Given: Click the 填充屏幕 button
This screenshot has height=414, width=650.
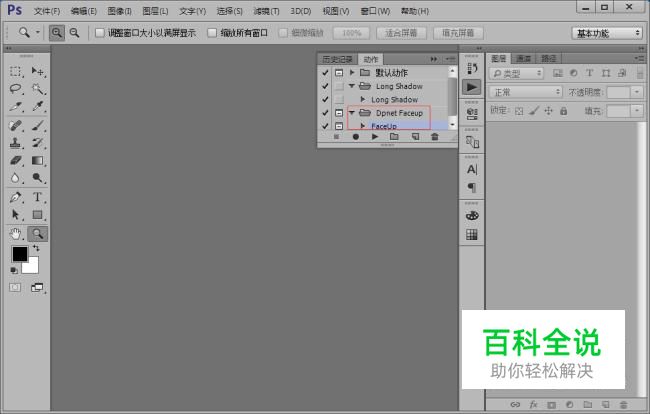Looking at the screenshot, I should click(x=458, y=33).
